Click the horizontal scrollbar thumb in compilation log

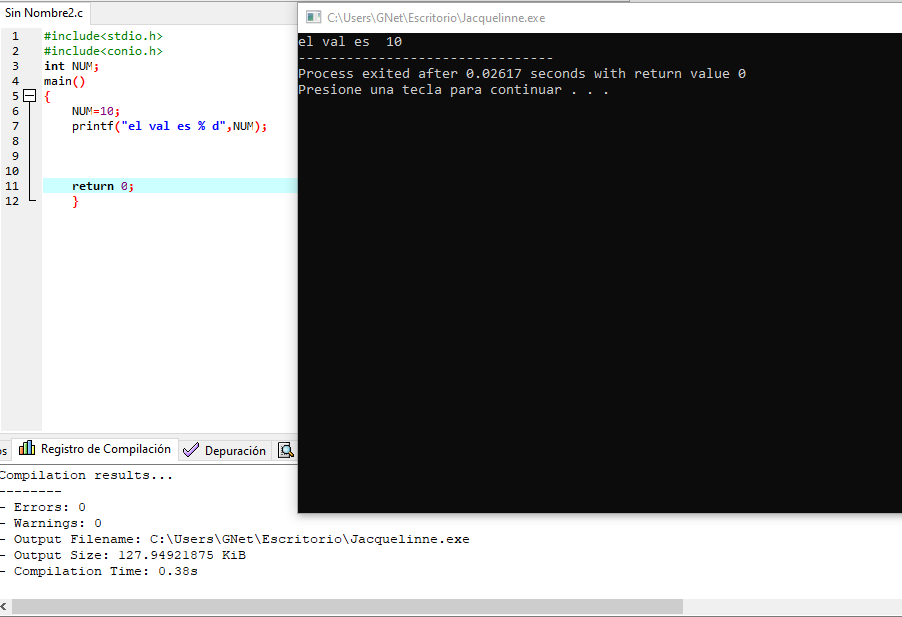click(347, 607)
